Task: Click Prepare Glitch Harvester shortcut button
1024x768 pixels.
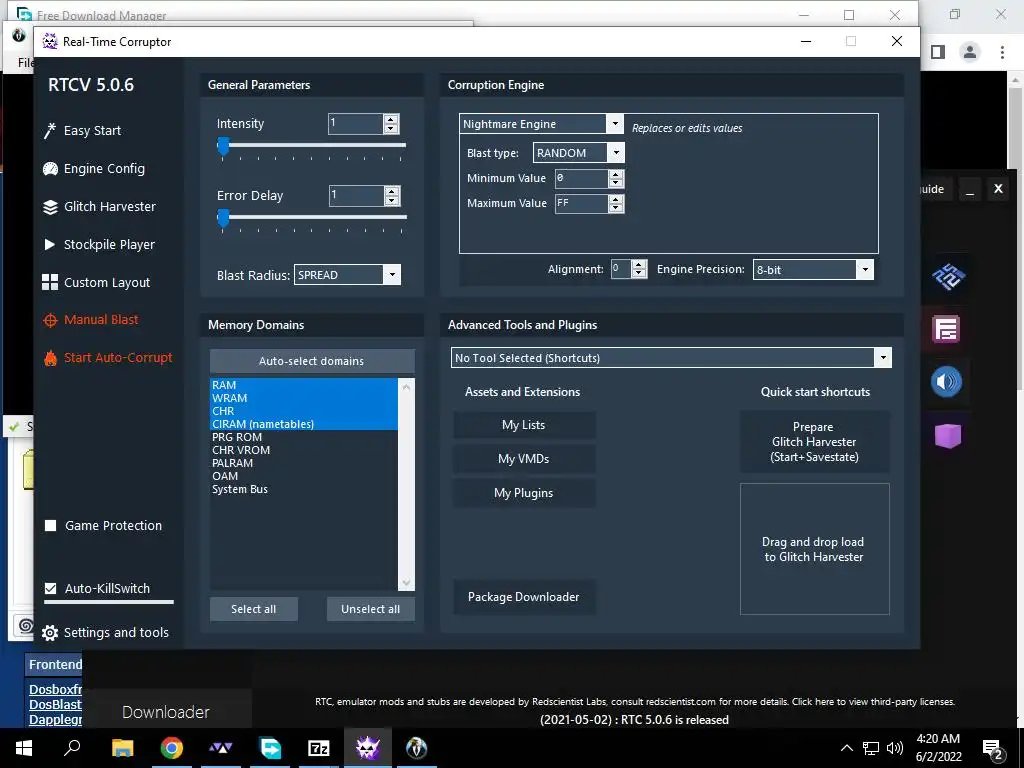Action: [814, 442]
